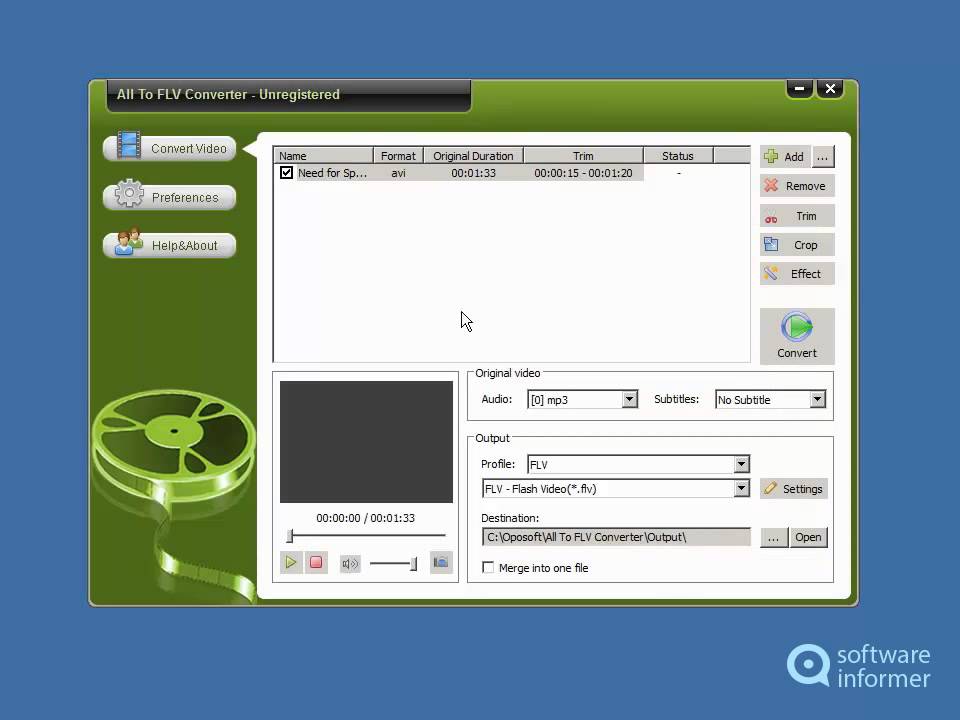960x720 pixels.
Task: Click the Trim column header
Action: [583, 156]
